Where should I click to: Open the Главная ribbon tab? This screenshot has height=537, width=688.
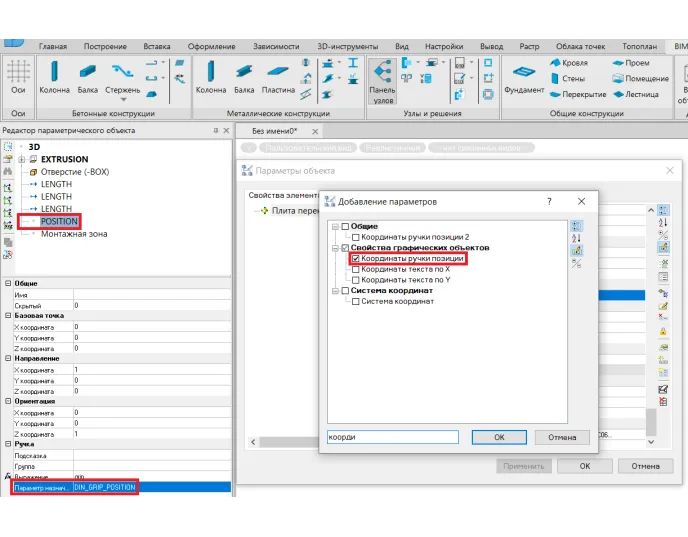click(53, 46)
